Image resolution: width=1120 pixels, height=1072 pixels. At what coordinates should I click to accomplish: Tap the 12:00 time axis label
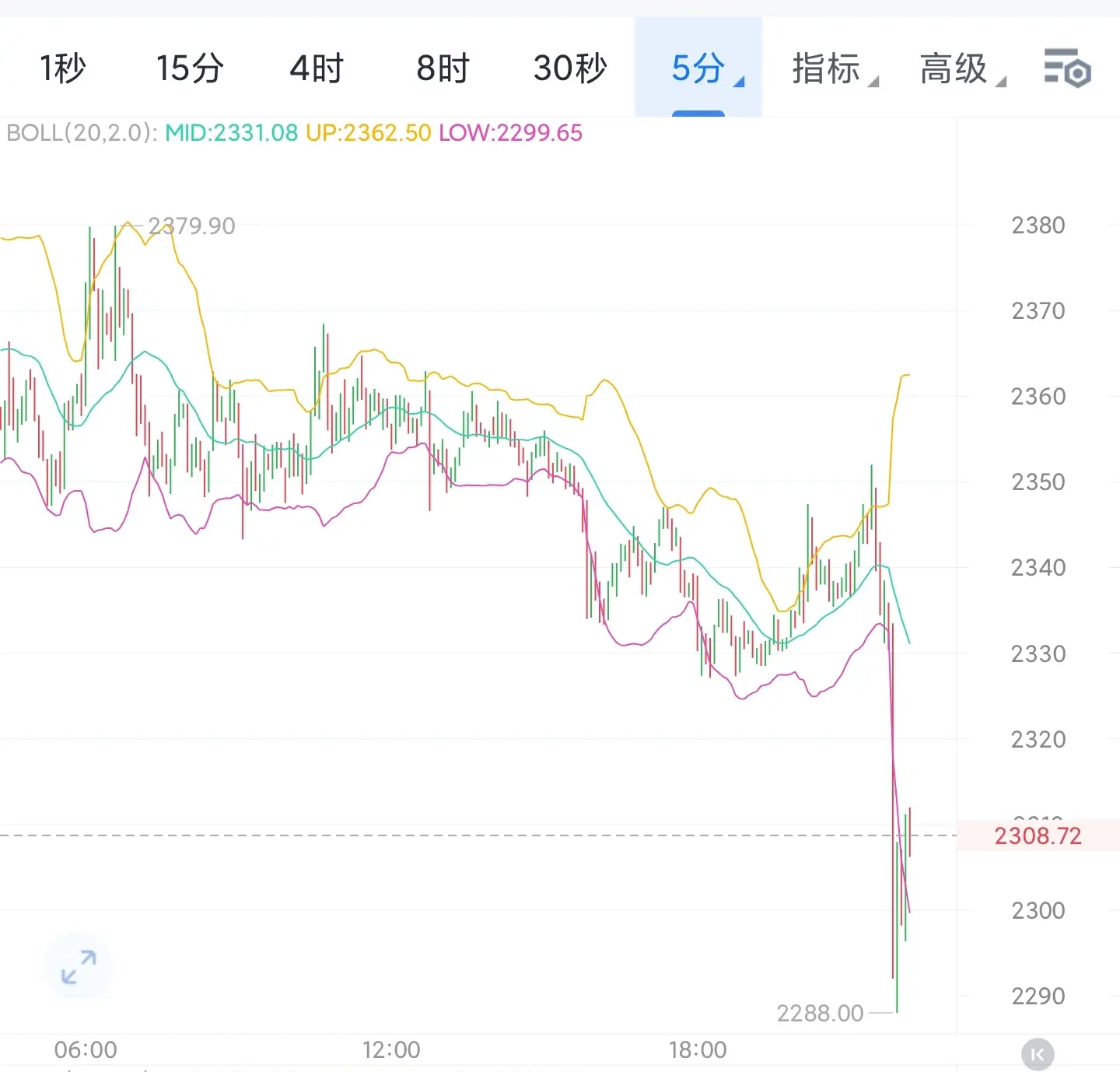click(x=391, y=1050)
